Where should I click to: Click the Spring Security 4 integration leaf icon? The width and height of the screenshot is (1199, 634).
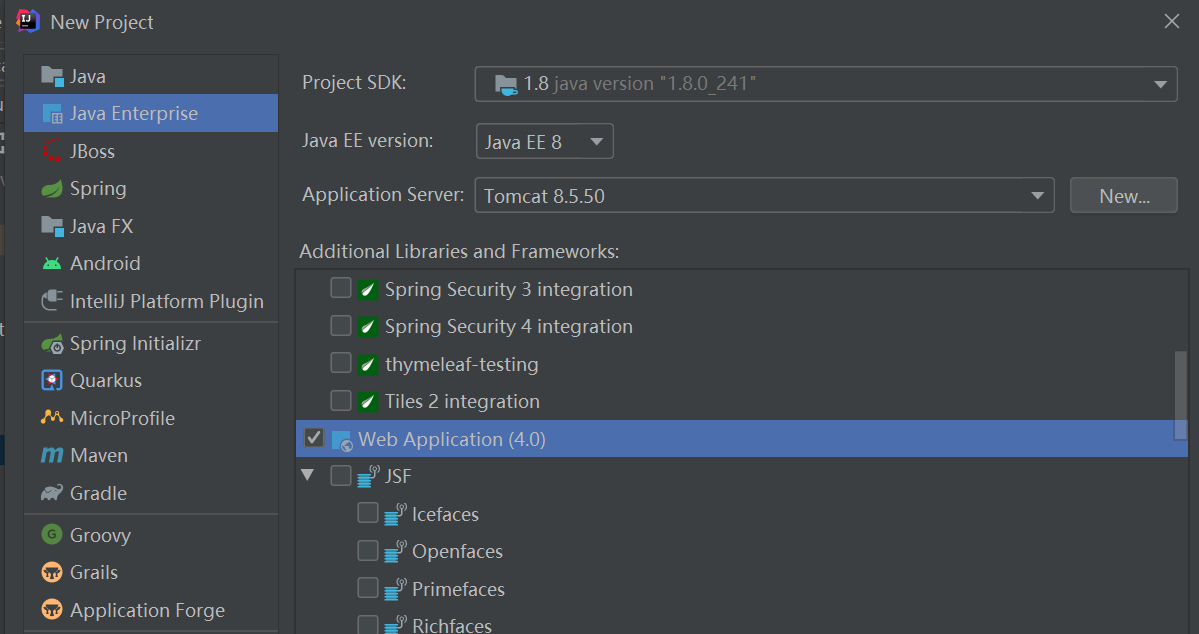[369, 327]
